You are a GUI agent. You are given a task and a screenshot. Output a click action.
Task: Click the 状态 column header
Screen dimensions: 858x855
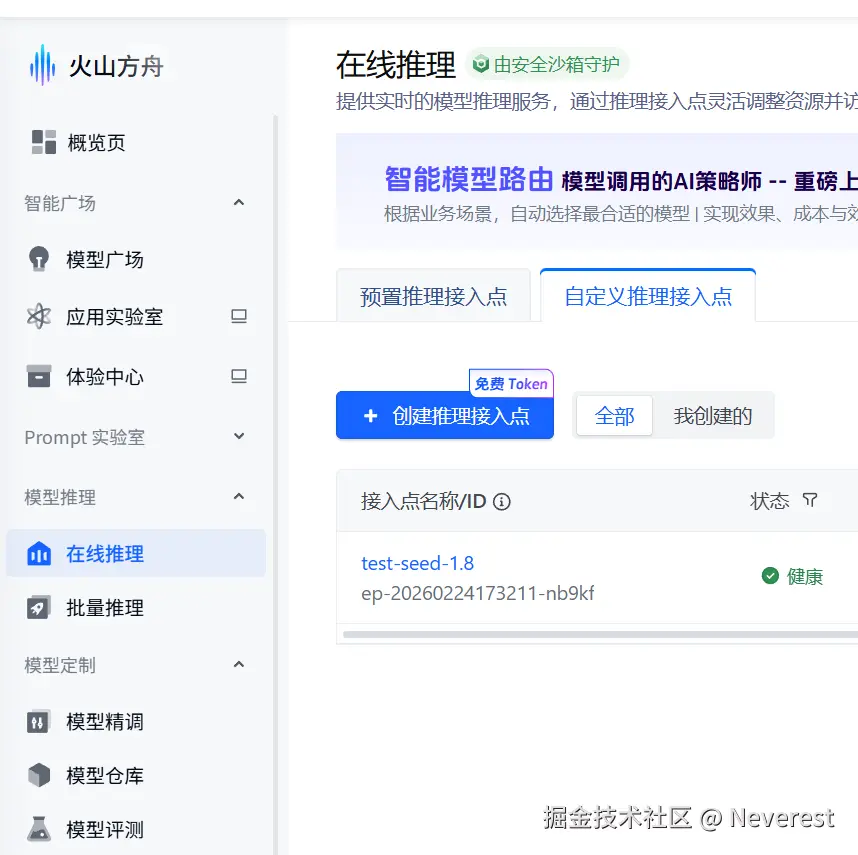tap(769, 501)
